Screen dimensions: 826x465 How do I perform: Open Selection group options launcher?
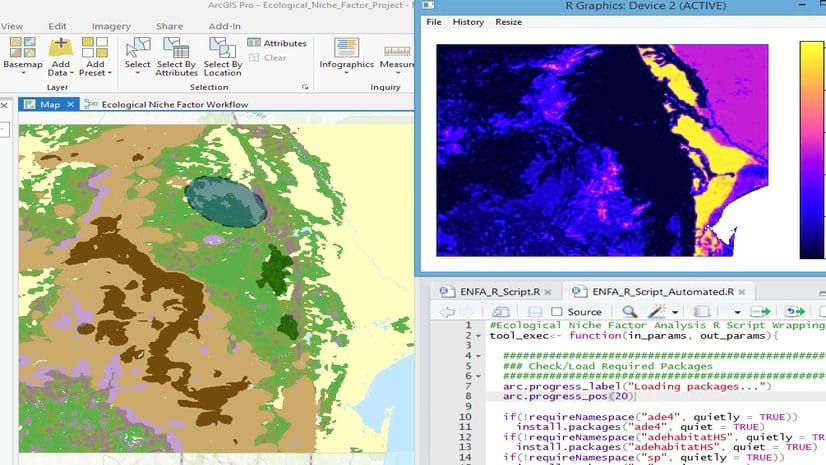click(x=305, y=87)
